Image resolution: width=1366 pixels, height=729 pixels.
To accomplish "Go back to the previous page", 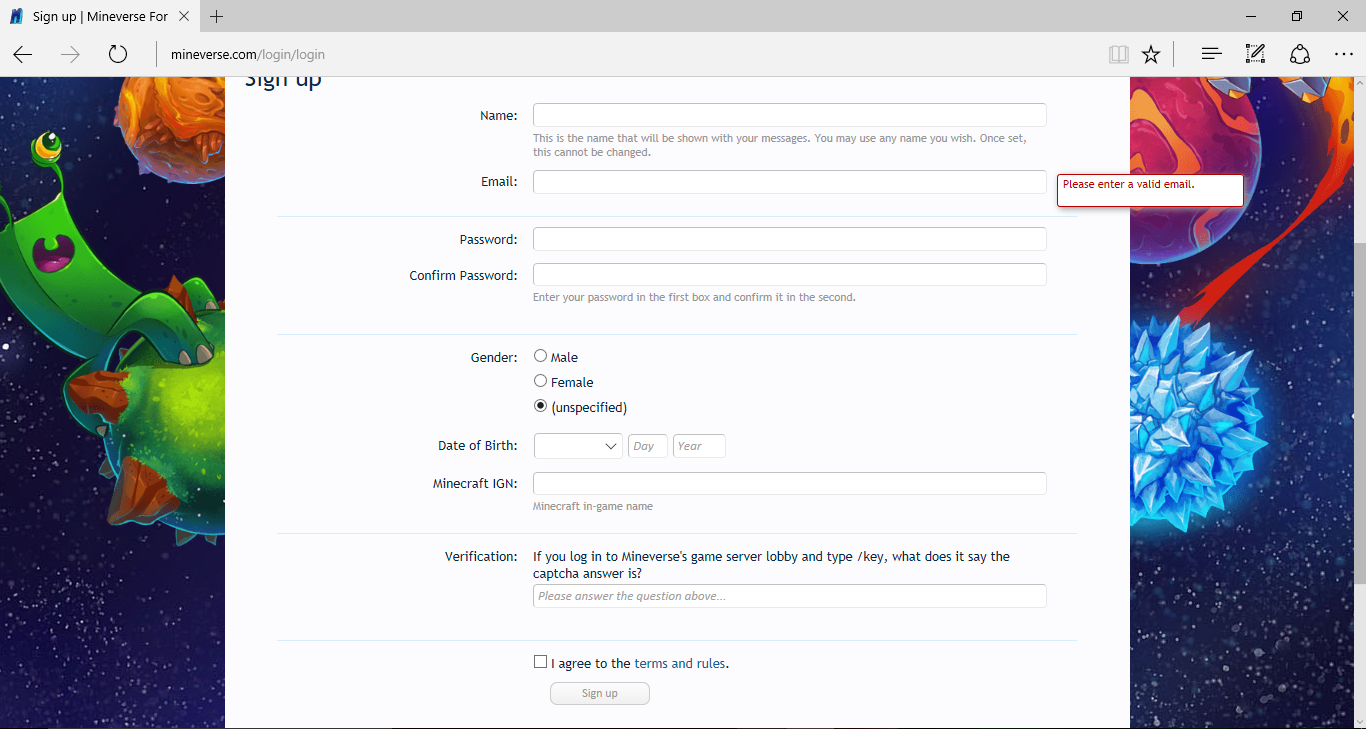I will pyautogui.click(x=23, y=55).
